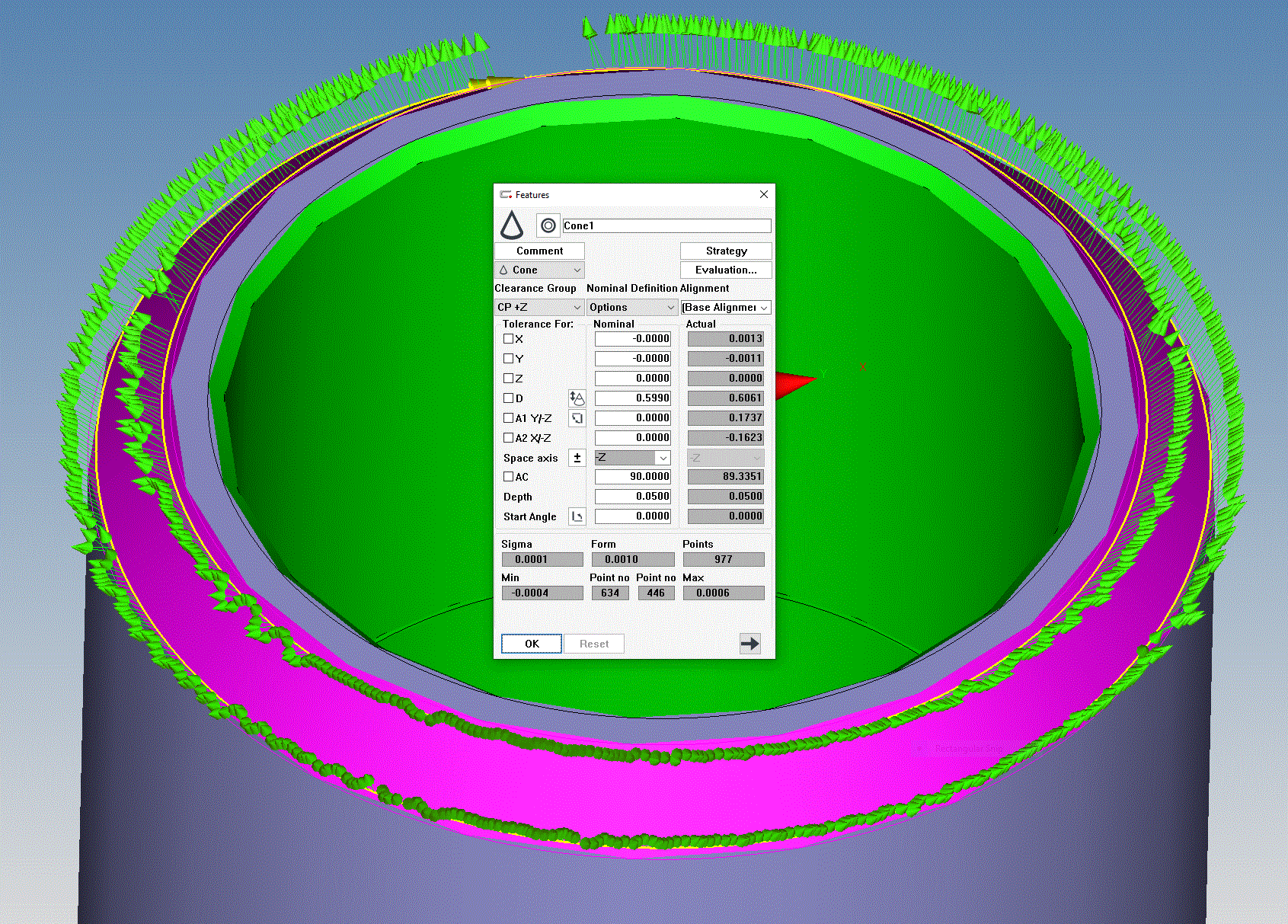Click the angle projection icon beside A1 Y/-Z
This screenshot has width=1288, height=924.
tap(577, 418)
